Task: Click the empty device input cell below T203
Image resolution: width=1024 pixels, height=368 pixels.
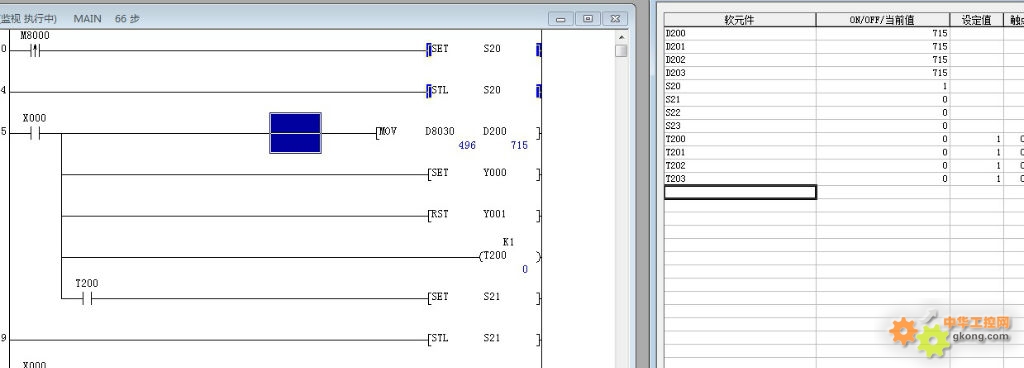Action: pos(740,192)
